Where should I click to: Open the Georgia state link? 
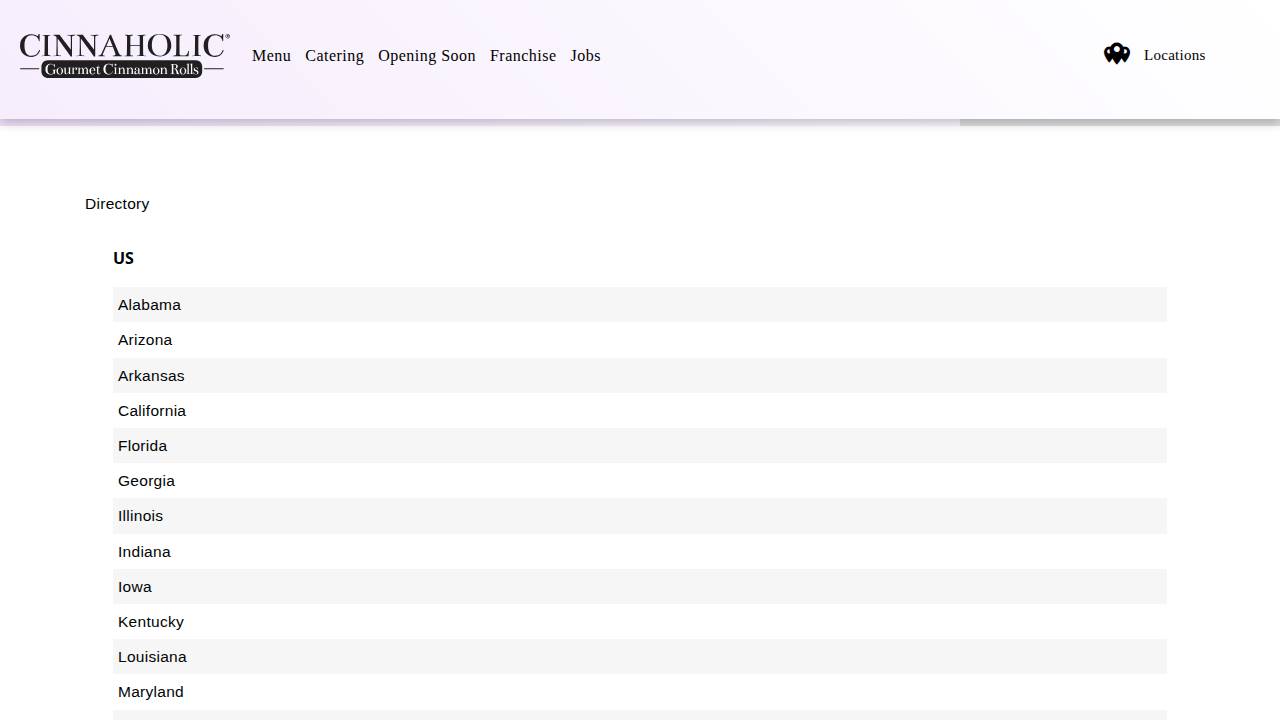[146, 481]
